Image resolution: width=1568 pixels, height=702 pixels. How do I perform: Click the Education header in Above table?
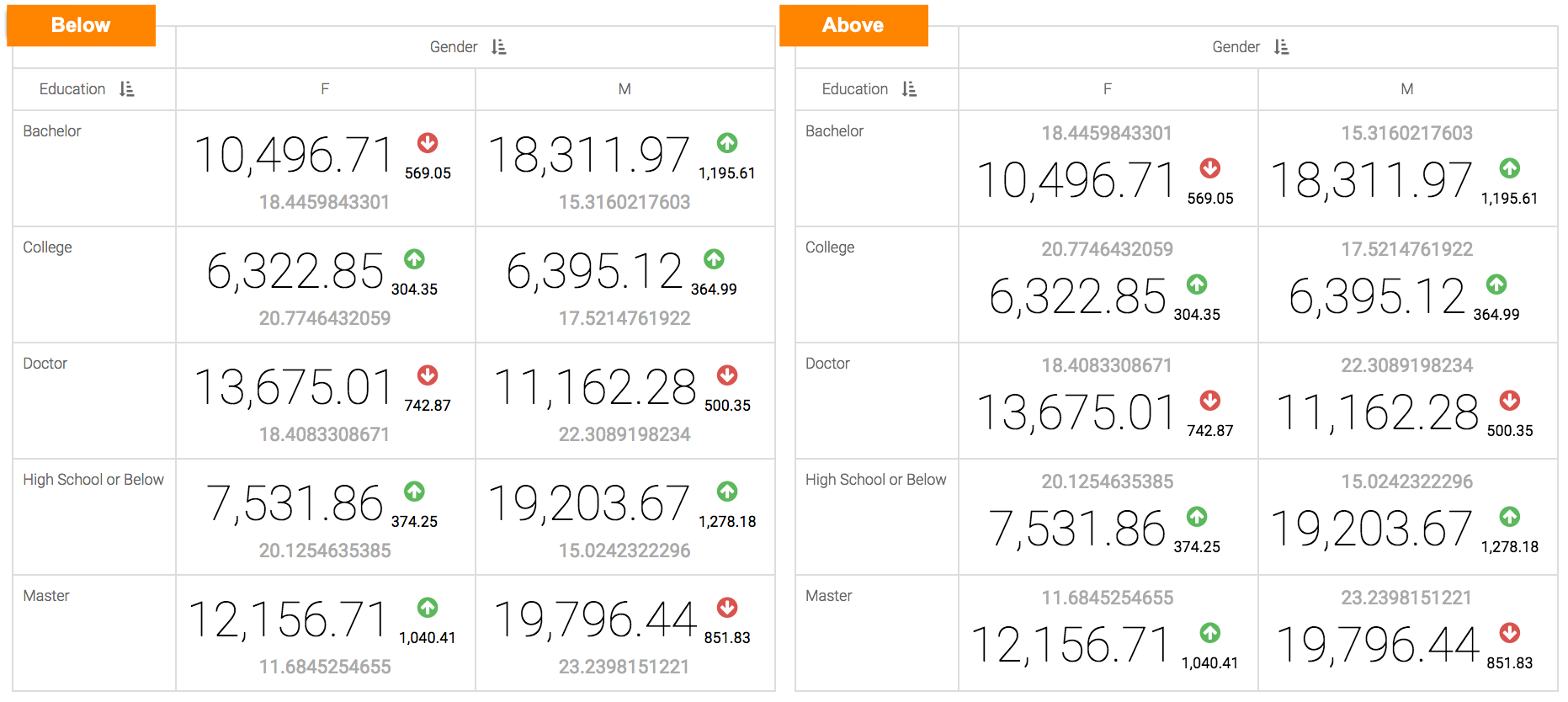click(854, 89)
